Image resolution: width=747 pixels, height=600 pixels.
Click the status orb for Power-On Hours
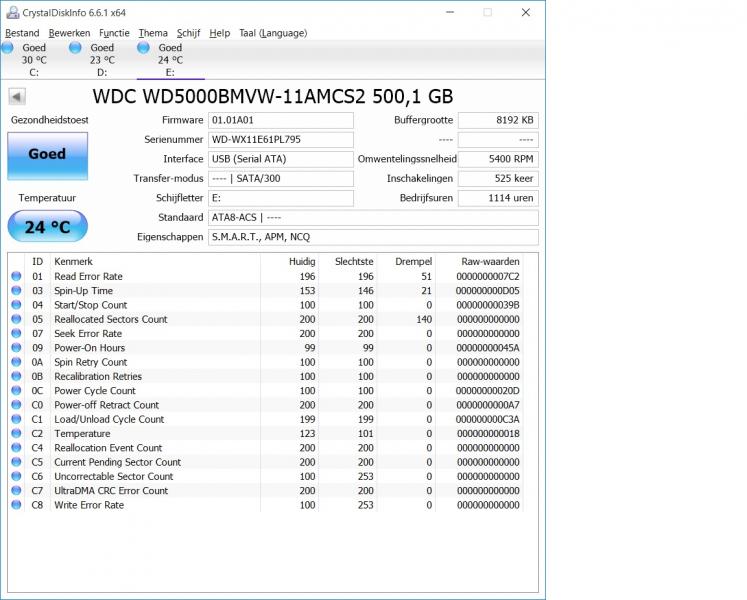16,348
